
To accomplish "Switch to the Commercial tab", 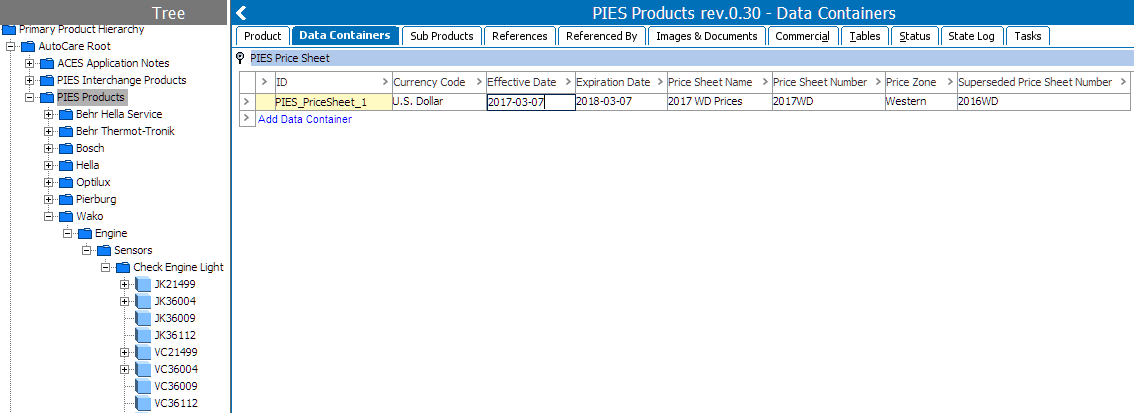I will [x=803, y=35].
